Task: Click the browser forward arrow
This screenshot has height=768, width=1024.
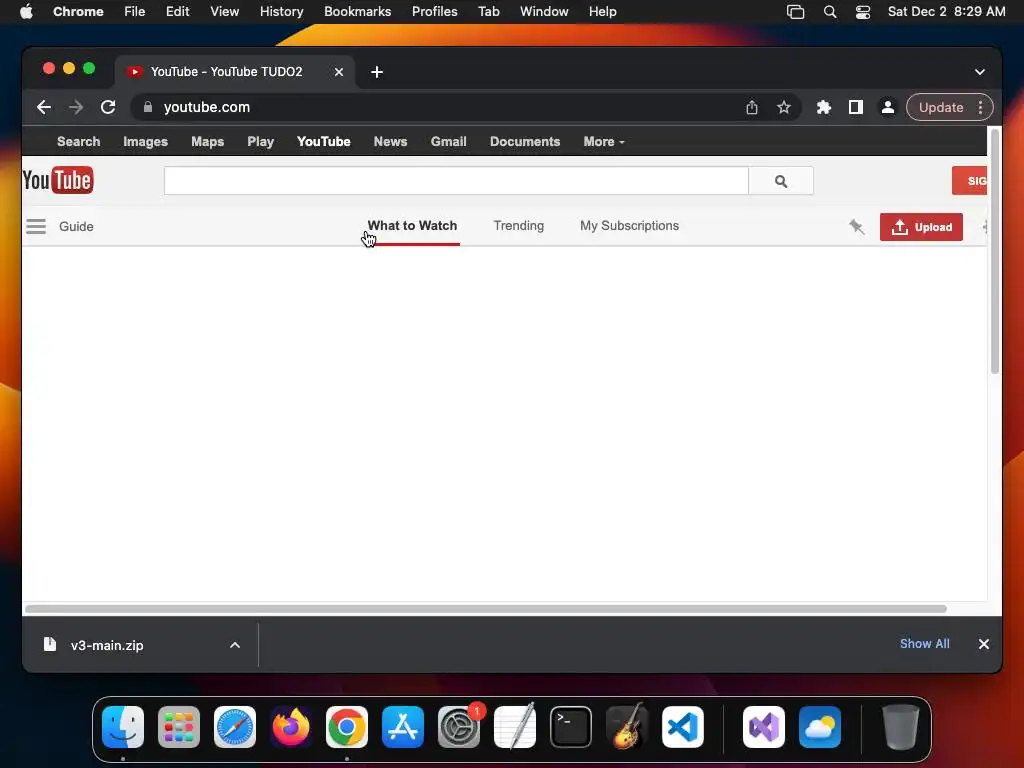Action: (76, 107)
